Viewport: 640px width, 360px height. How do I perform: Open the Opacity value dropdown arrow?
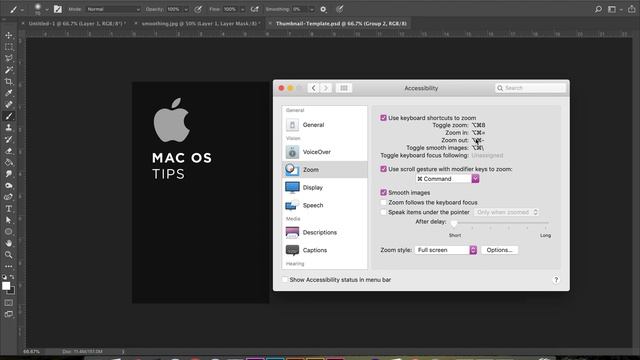[x=186, y=9]
